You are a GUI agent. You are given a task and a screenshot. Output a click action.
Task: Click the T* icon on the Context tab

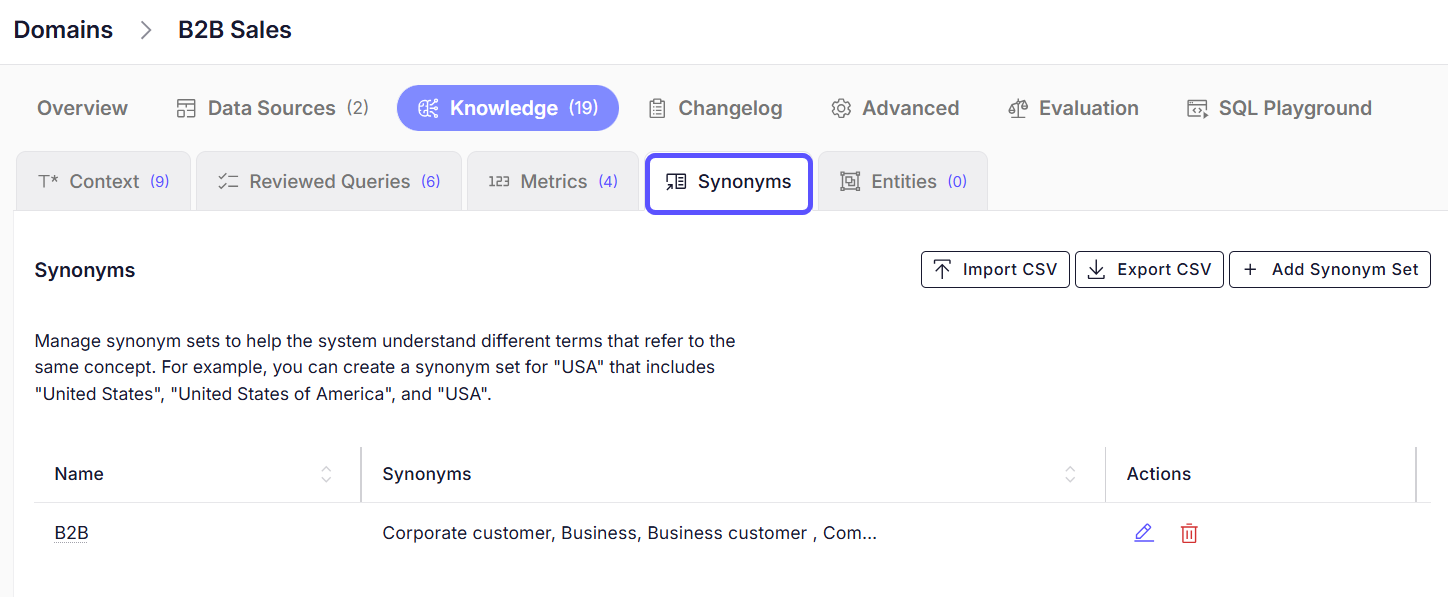(51, 181)
